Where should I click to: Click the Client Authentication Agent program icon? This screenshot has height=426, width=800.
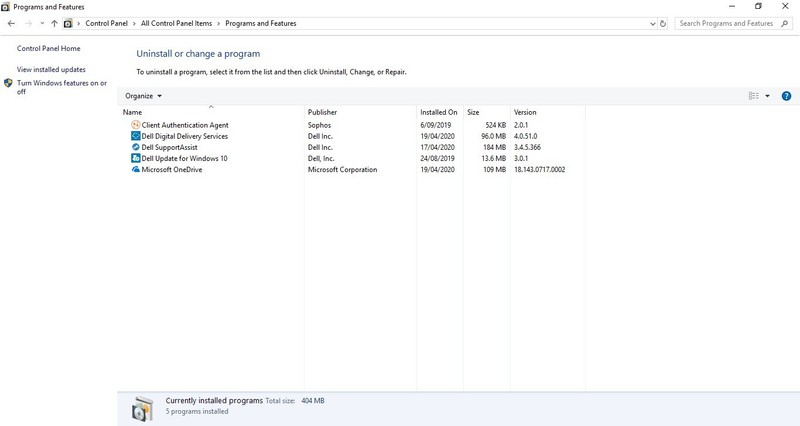[x=135, y=125]
